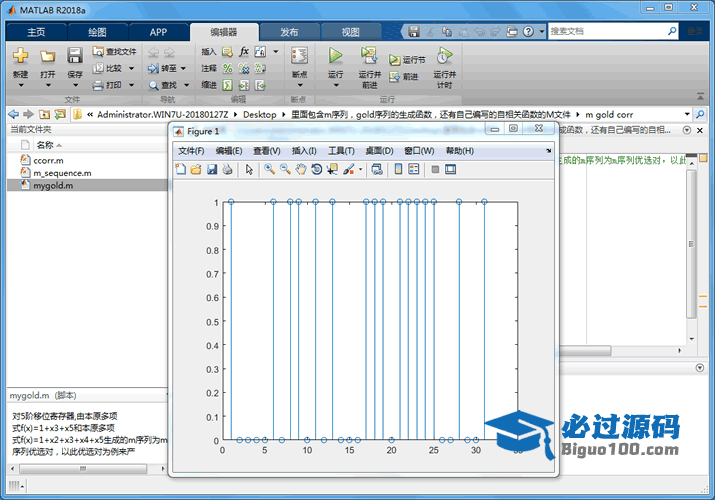The width and height of the screenshot is (715, 500).
Task: Select ccorr.m in the current folder list
Action: point(47,160)
